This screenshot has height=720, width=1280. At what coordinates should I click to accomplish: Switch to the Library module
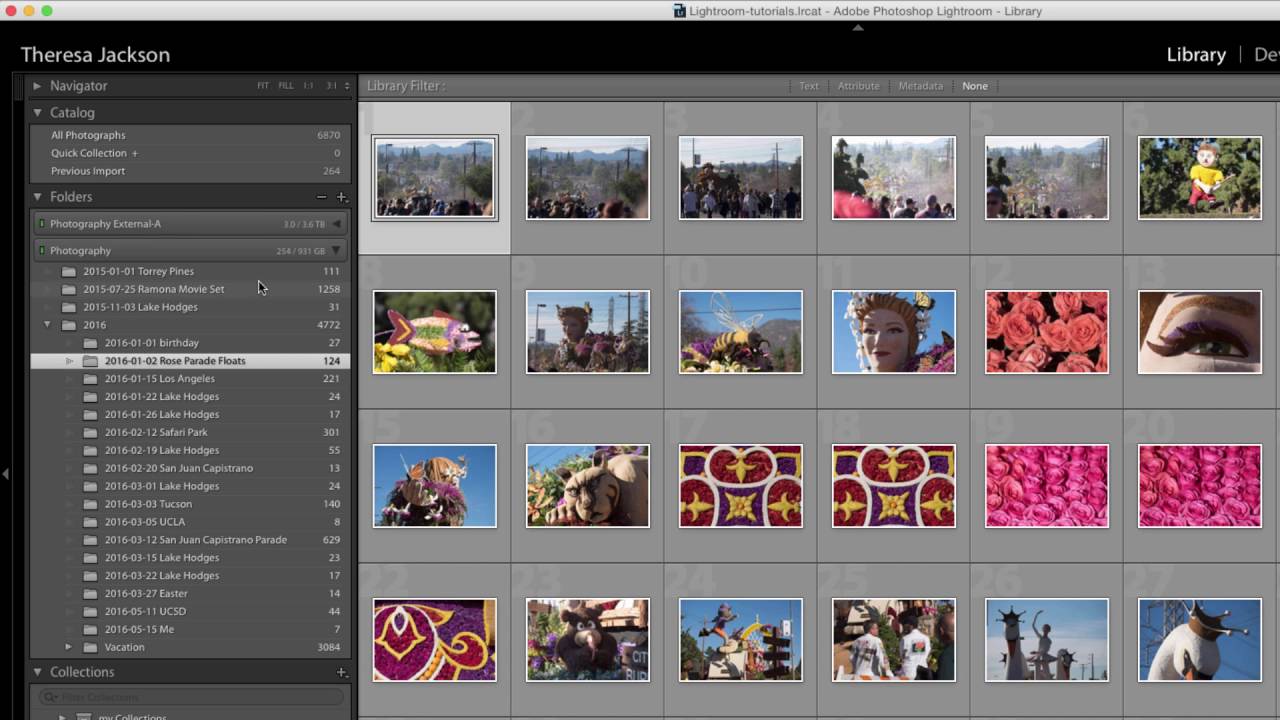[x=1196, y=55]
